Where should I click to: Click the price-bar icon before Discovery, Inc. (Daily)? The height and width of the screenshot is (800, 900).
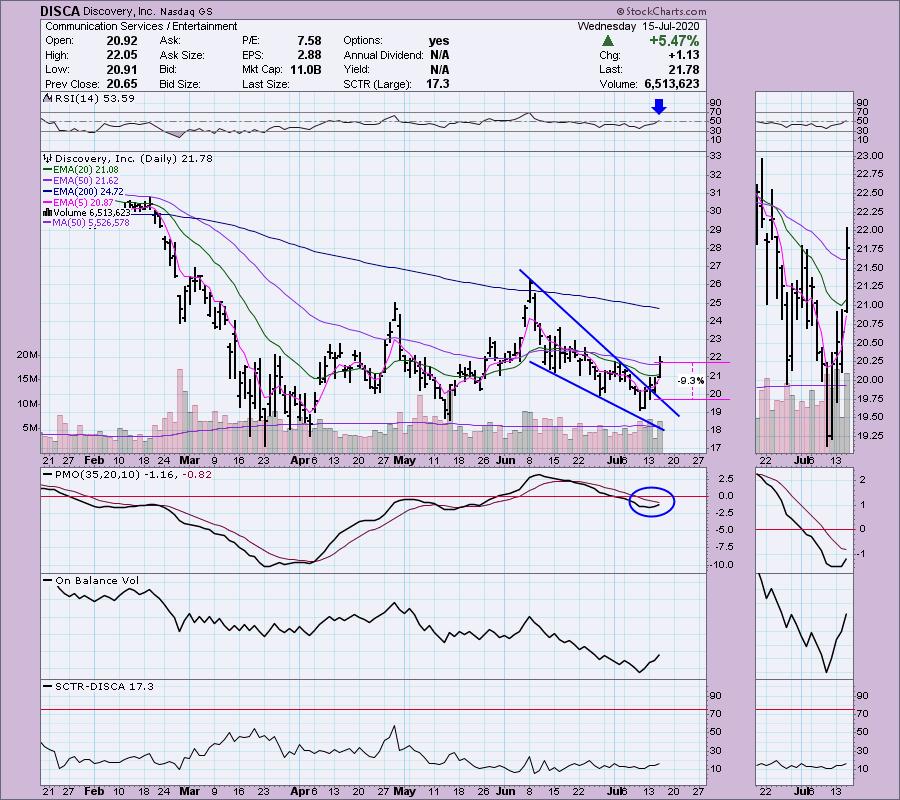(x=48, y=158)
